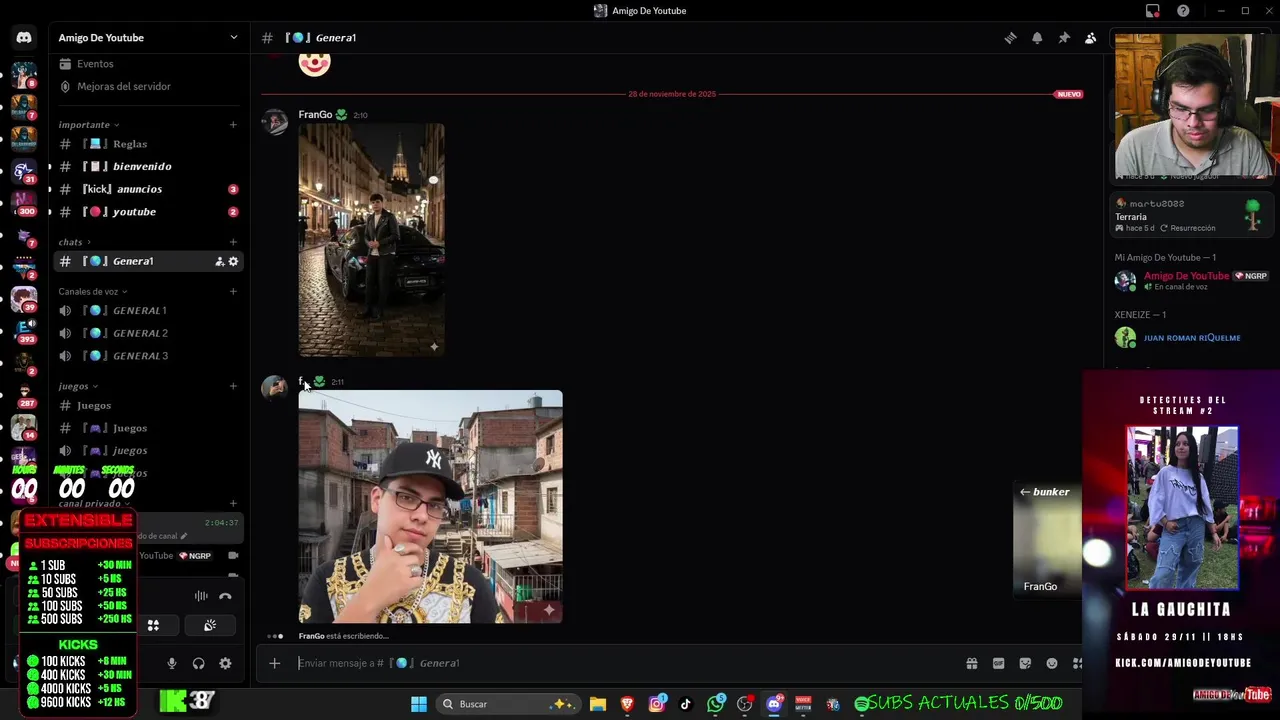The image size is (1280, 720).
Task: Open Mi Amigo De YouTube member profile
Action: (x=1191, y=281)
